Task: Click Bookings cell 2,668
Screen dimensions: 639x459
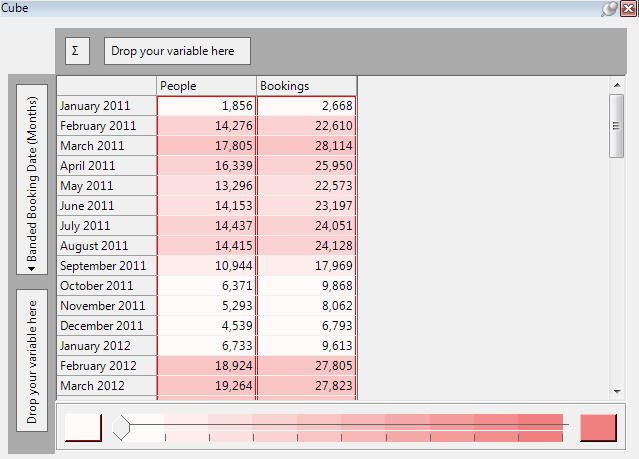Action: click(x=306, y=106)
